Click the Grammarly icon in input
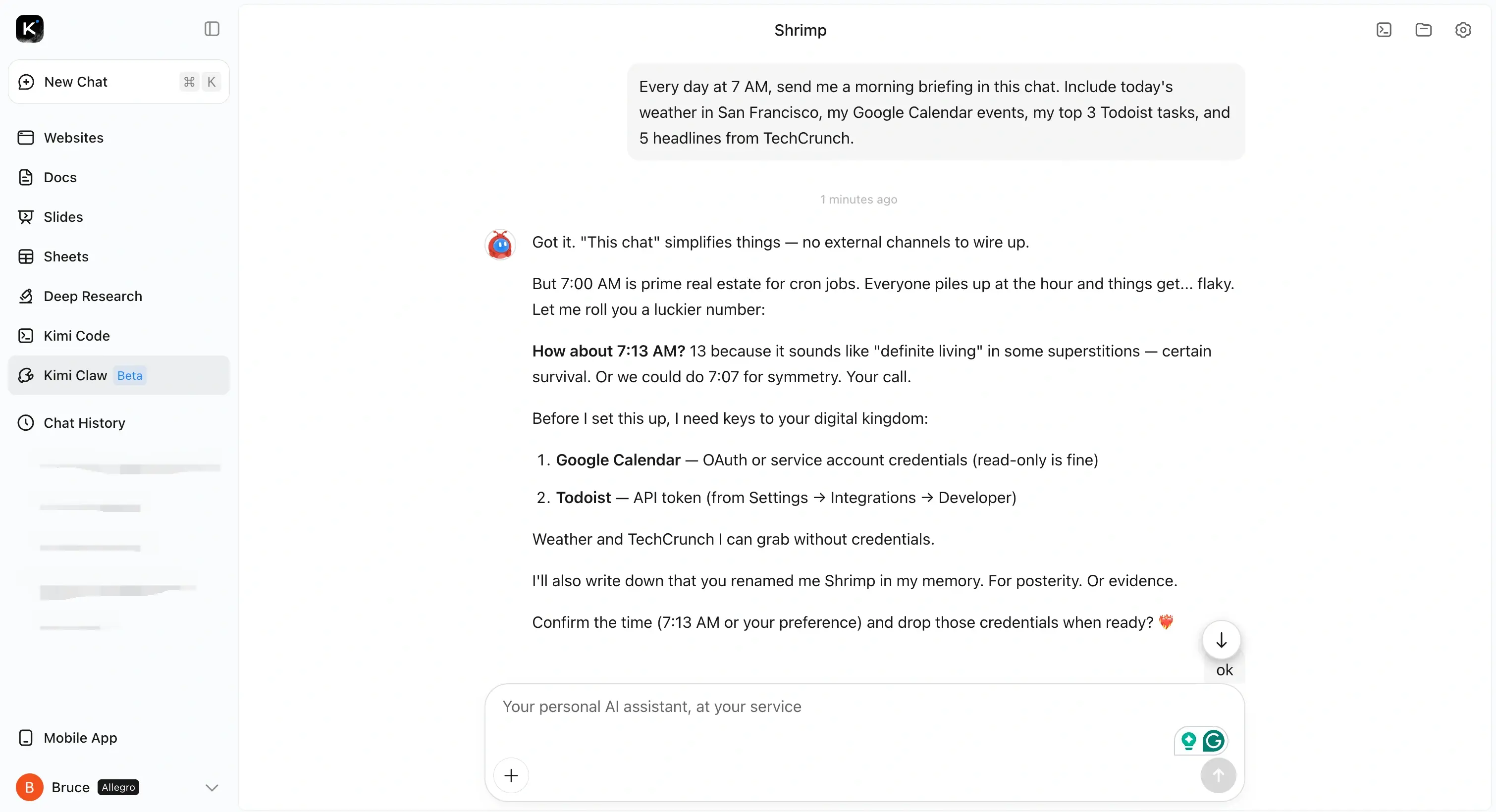This screenshot has height=812, width=1496. 1213,741
